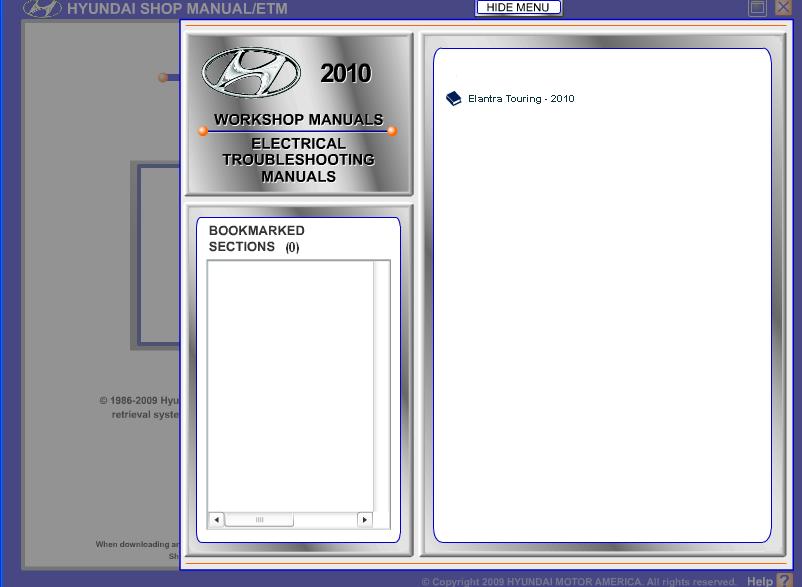Close the Hyundai Shop Manual window
This screenshot has height=587, width=802.
(x=783, y=8)
